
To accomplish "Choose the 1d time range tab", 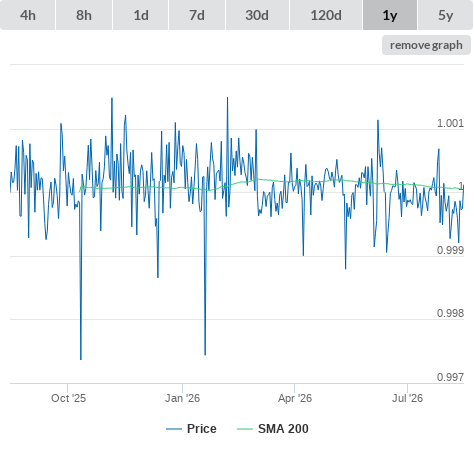I will click(141, 15).
